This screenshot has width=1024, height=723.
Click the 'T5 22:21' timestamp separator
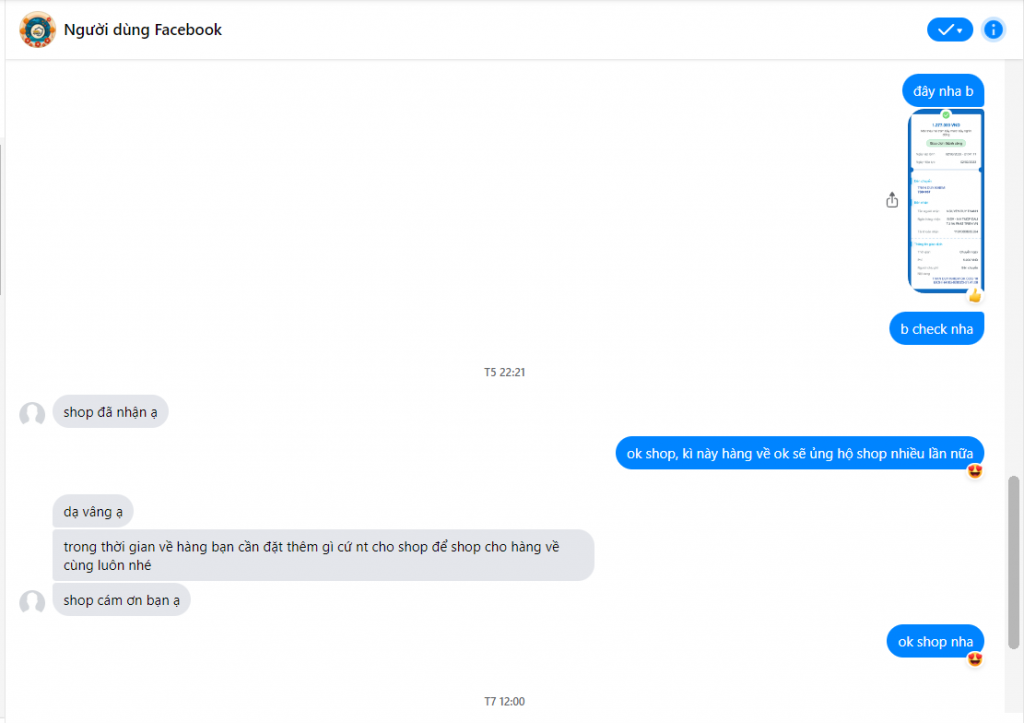504,372
